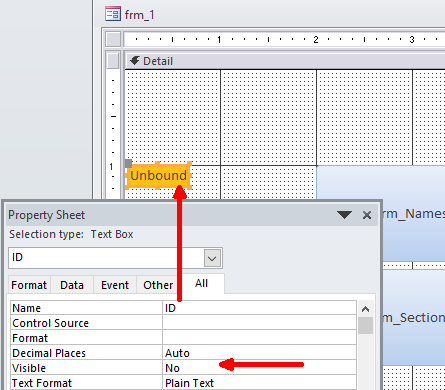Open the Property Sheet options arrow

click(x=344, y=215)
